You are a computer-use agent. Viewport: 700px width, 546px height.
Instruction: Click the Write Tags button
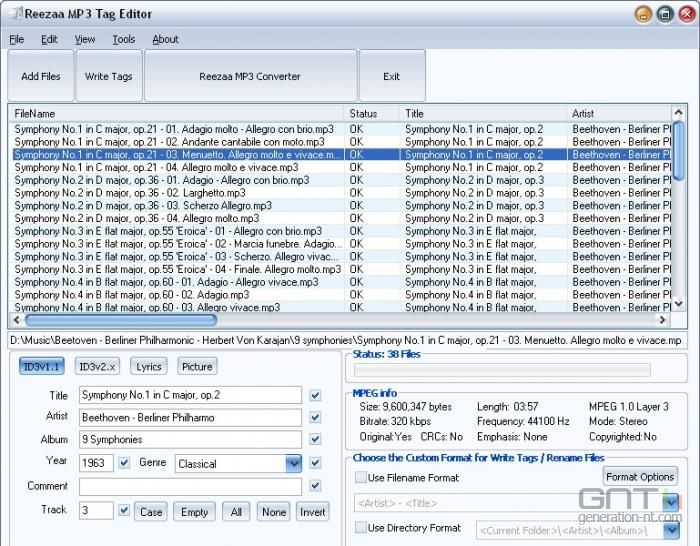(x=109, y=76)
